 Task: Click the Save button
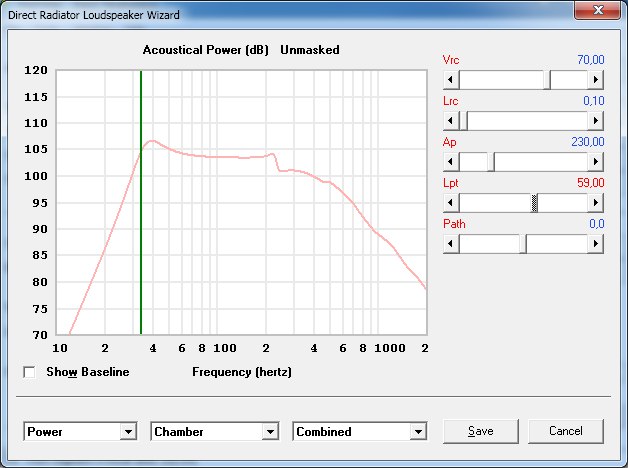click(481, 431)
